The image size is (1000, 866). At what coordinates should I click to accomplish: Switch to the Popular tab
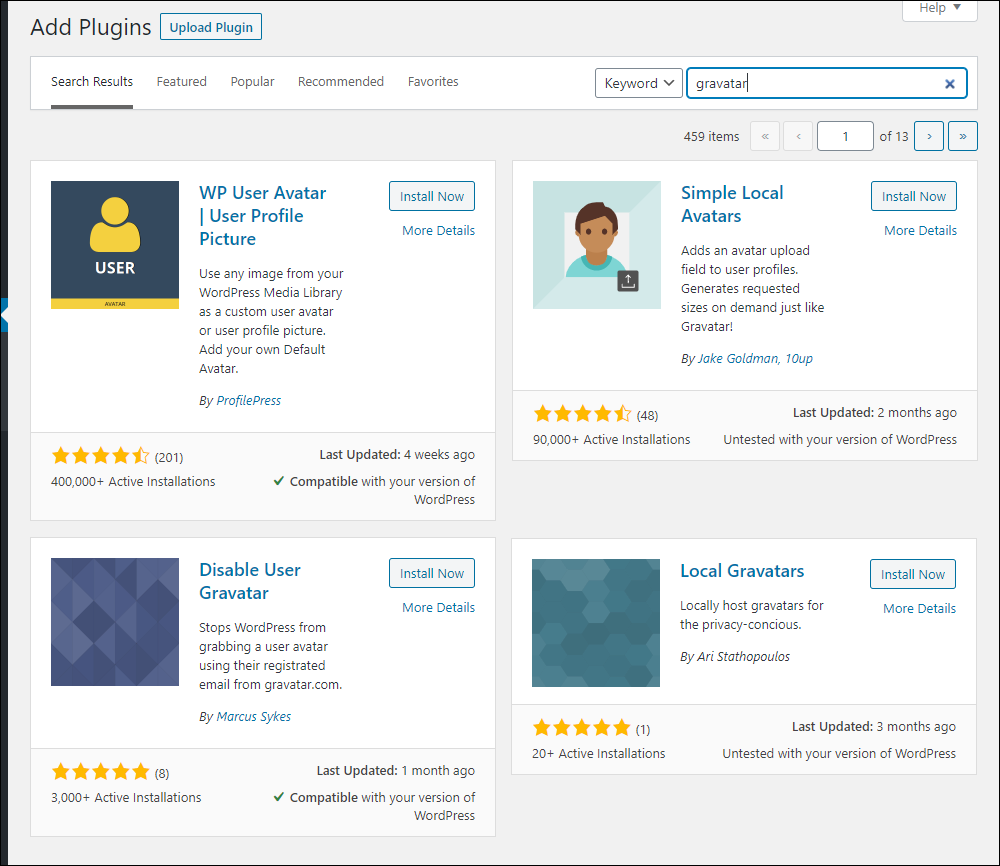(x=253, y=82)
